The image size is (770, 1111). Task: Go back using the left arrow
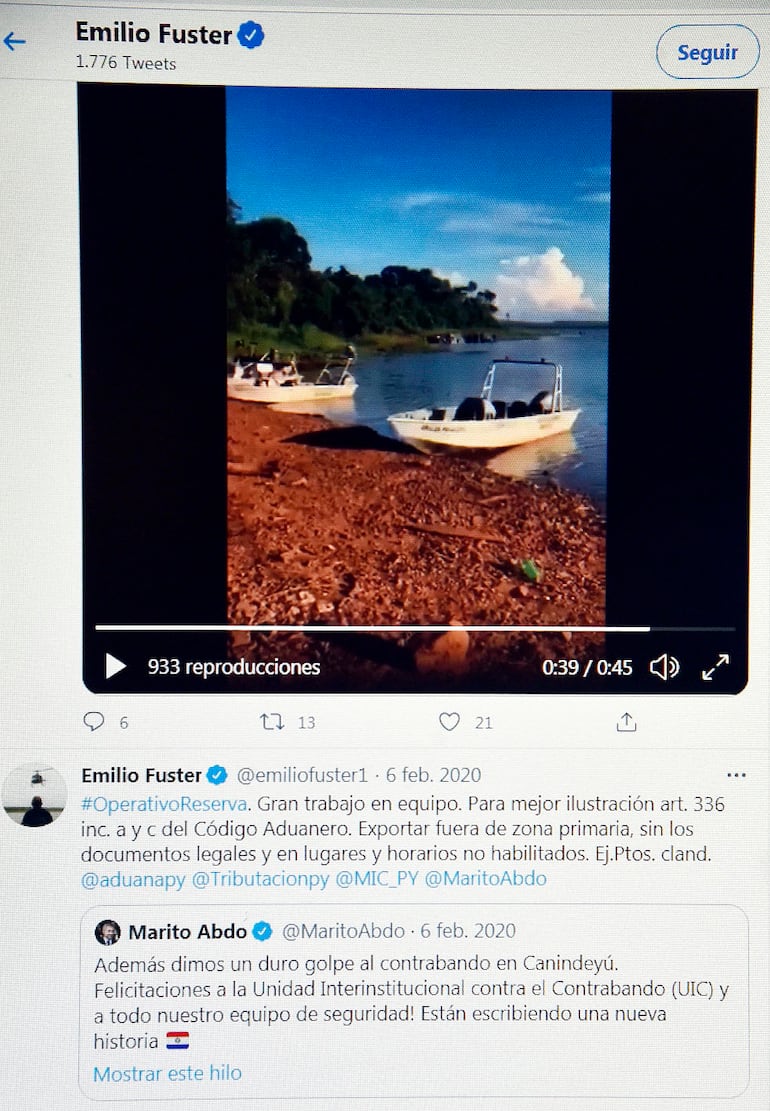pos(15,41)
